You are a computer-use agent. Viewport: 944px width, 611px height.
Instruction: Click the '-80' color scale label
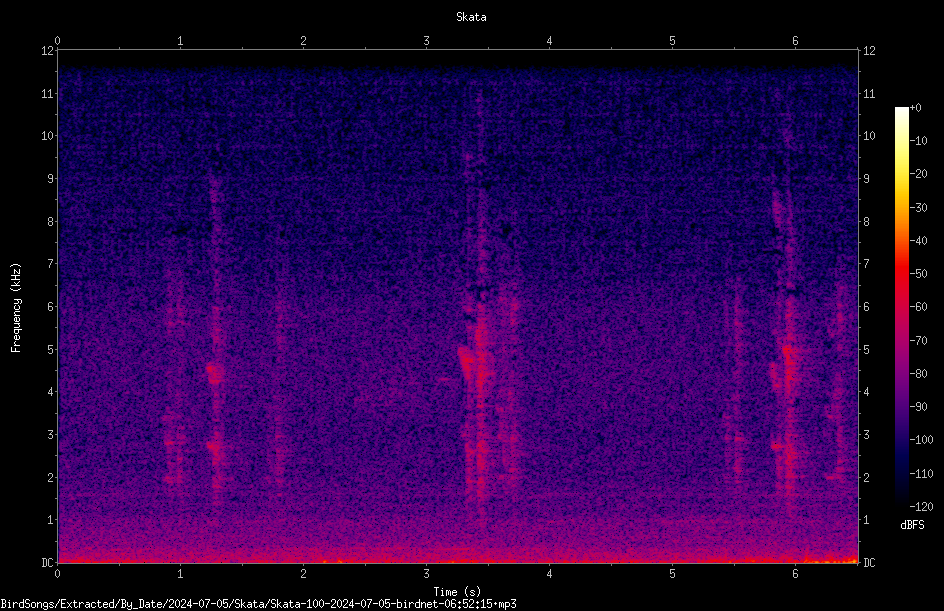tap(918, 374)
